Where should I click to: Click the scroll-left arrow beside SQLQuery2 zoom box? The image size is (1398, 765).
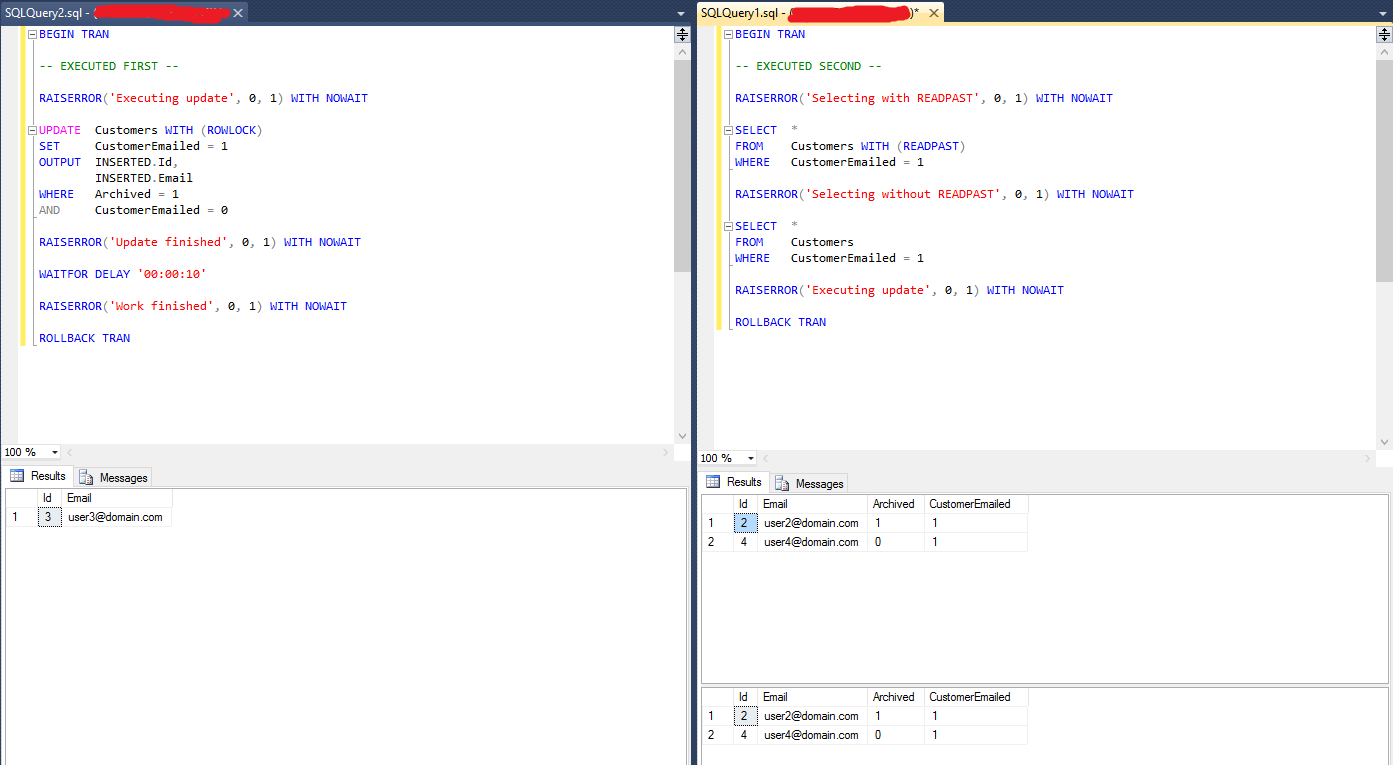[69, 453]
